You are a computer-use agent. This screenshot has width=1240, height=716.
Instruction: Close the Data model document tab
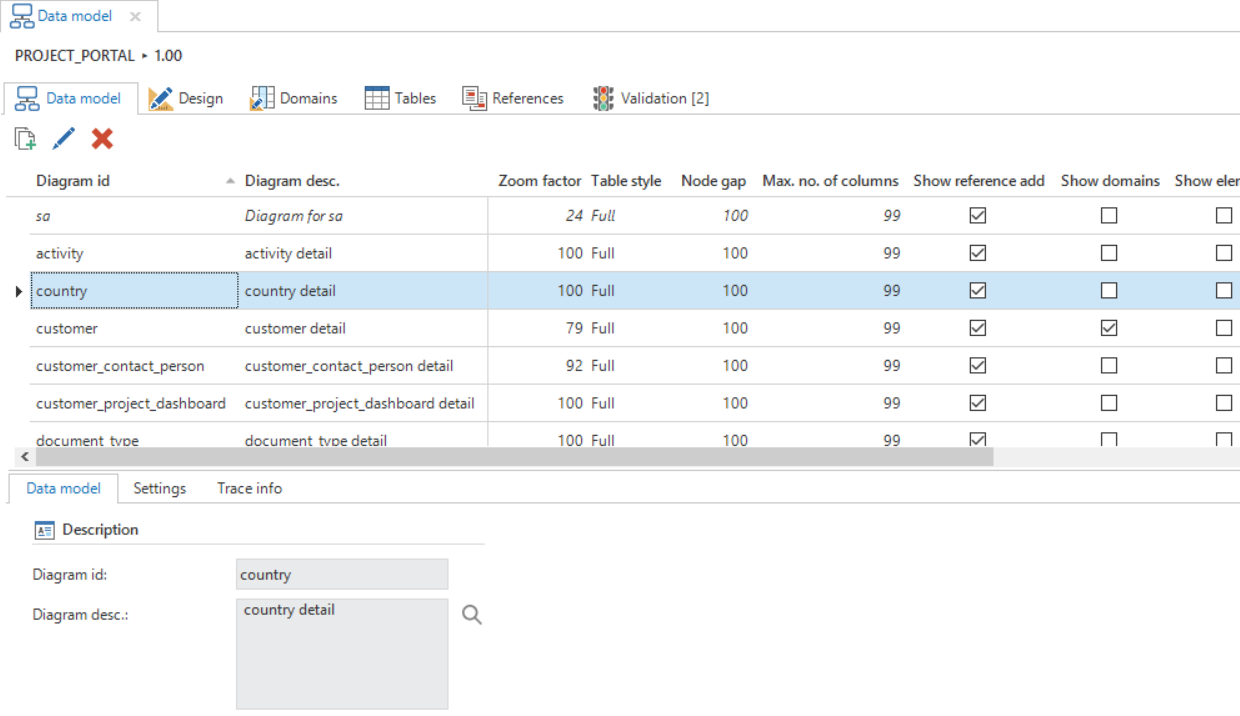tap(136, 17)
